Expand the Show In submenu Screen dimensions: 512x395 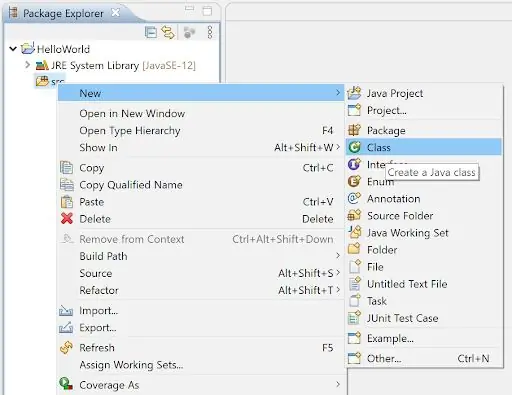(x=201, y=147)
